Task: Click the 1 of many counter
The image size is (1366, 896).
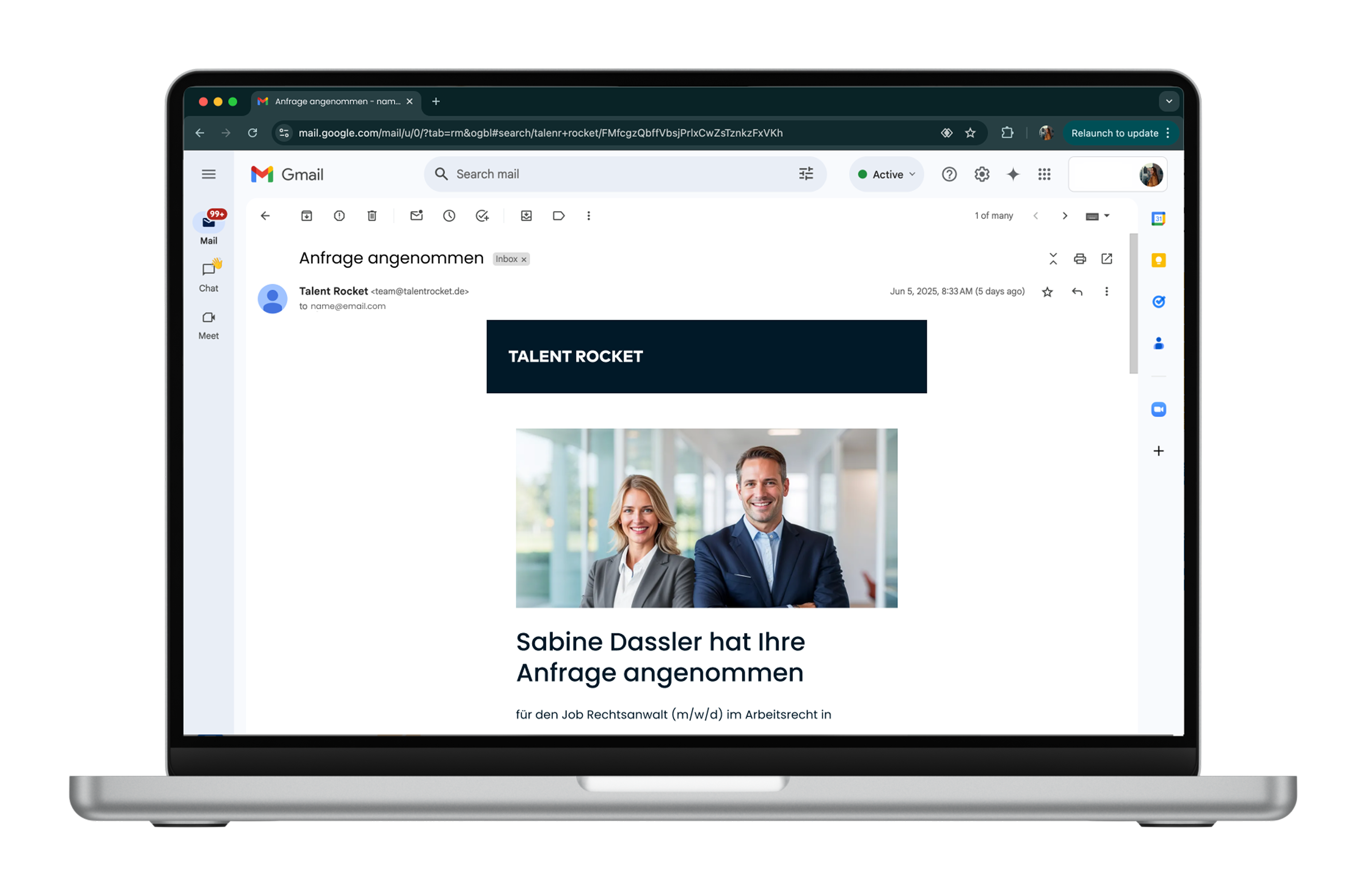Action: point(994,216)
